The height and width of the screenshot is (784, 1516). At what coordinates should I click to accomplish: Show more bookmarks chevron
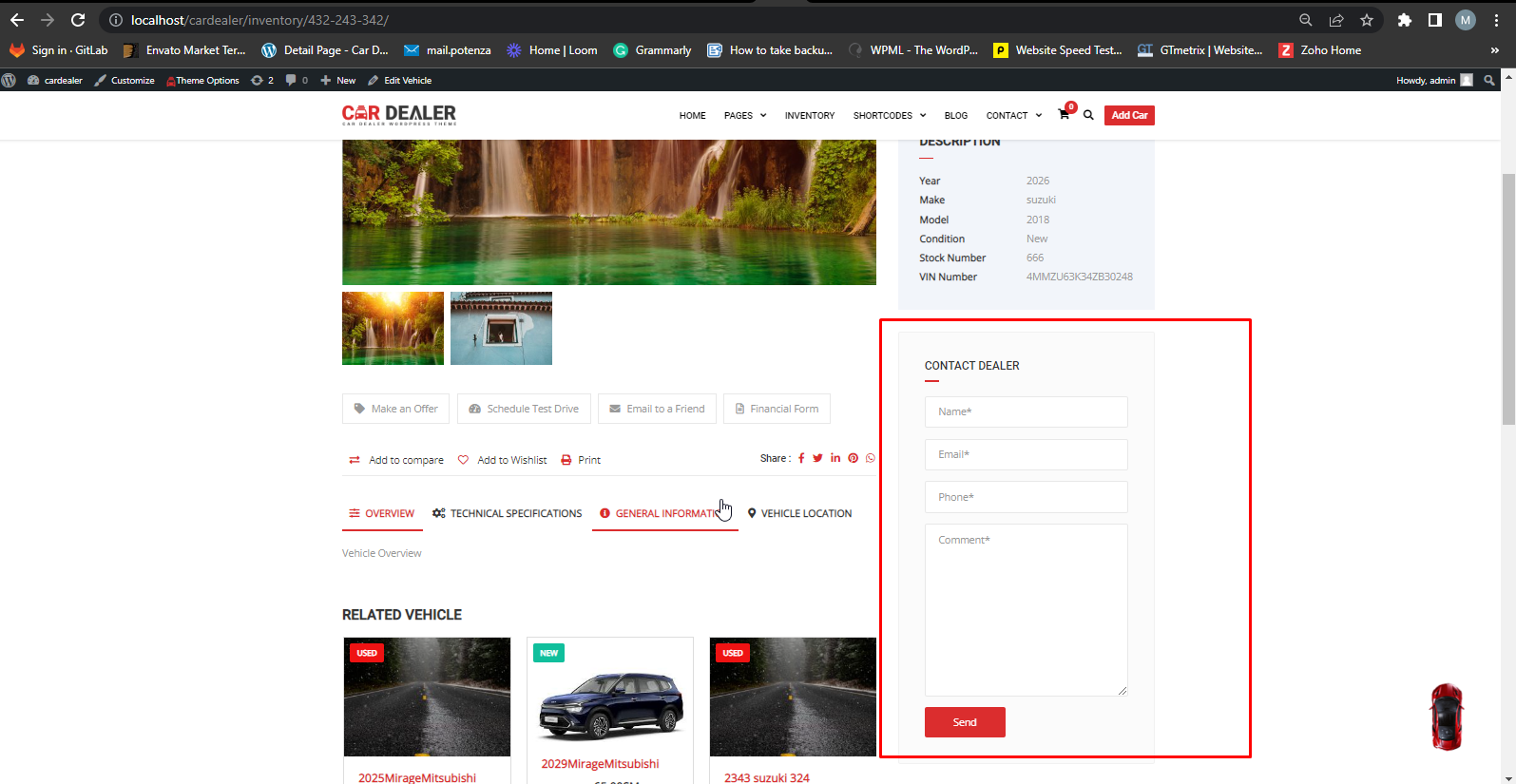(x=1495, y=50)
